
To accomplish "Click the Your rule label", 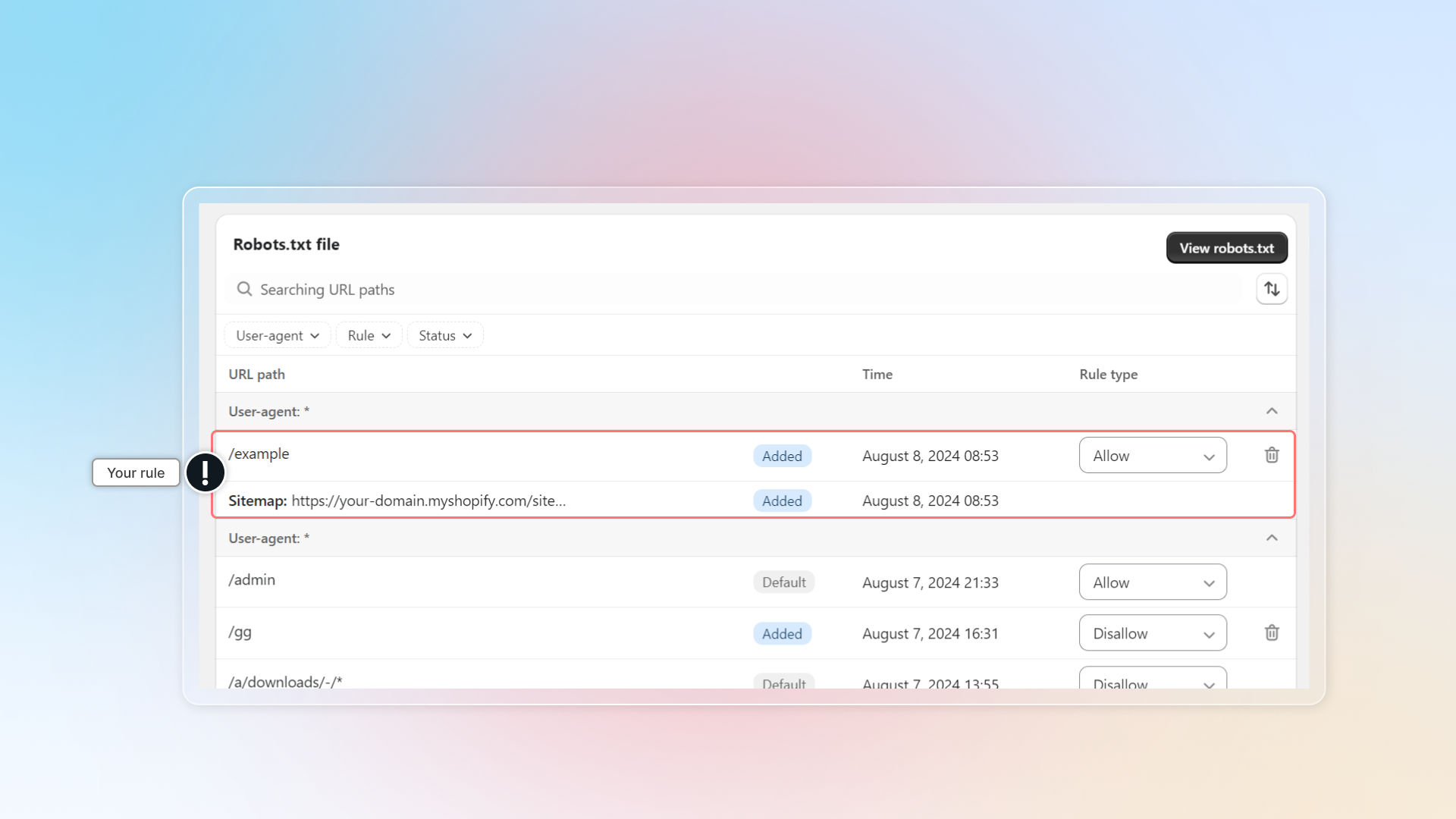I will (136, 472).
